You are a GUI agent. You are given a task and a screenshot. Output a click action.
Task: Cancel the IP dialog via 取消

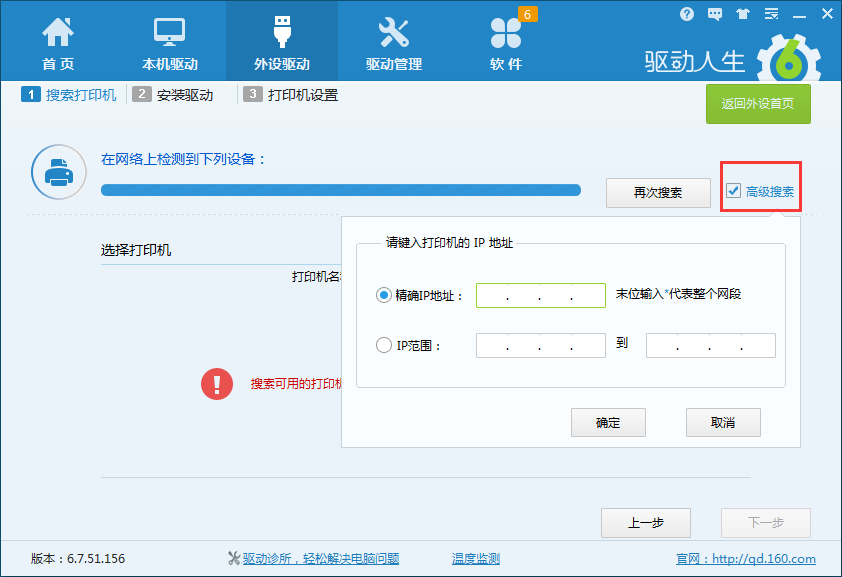[723, 422]
